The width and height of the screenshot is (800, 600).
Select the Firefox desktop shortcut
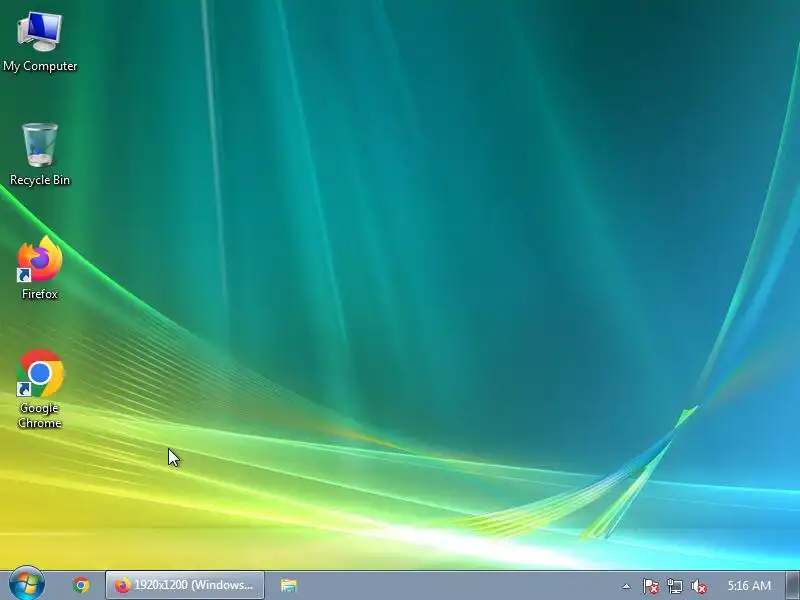40,268
